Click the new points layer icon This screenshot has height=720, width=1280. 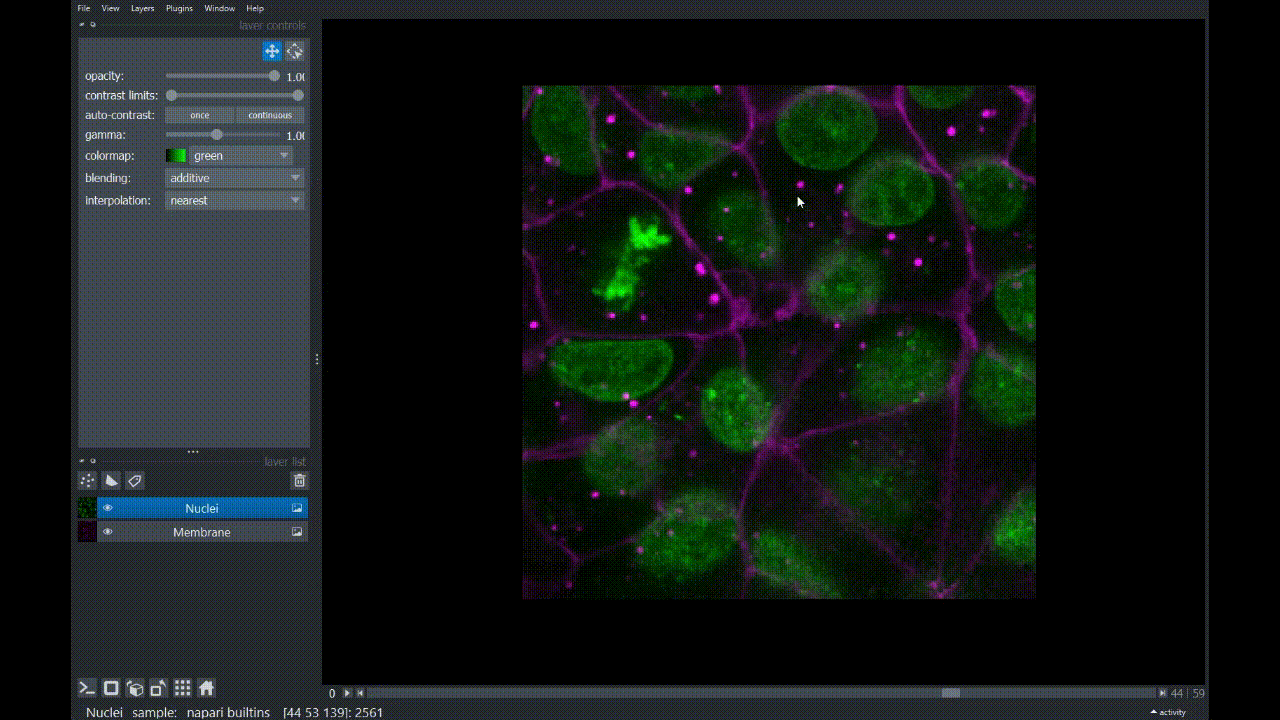click(88, 481)
